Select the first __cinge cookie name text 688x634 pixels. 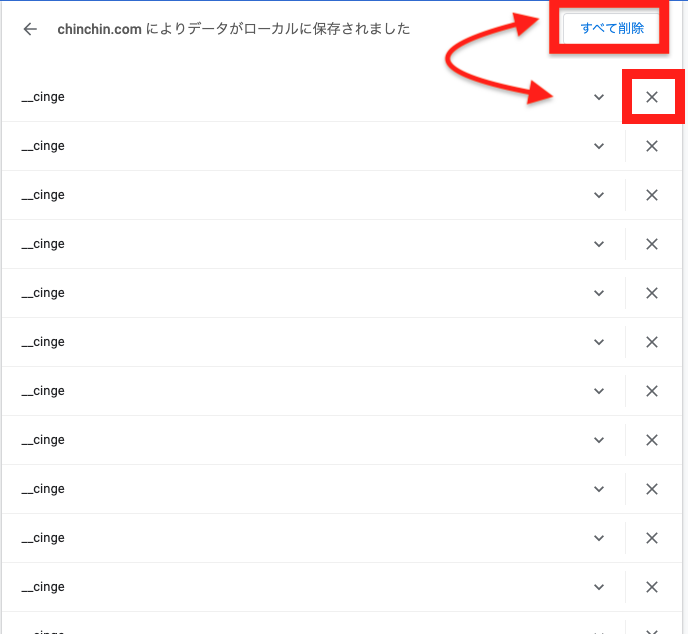43,97
